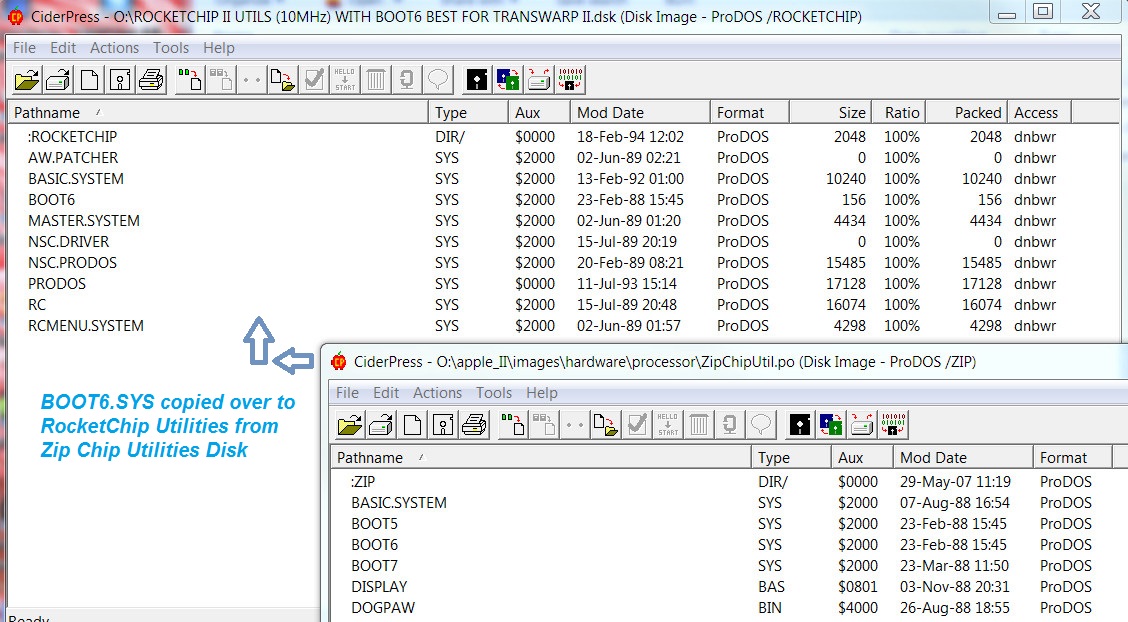This screenshot has width=1128, height=622.
Task: Sort by Pathname column in ROCKETCHIP window
Action: click(219, 112)
